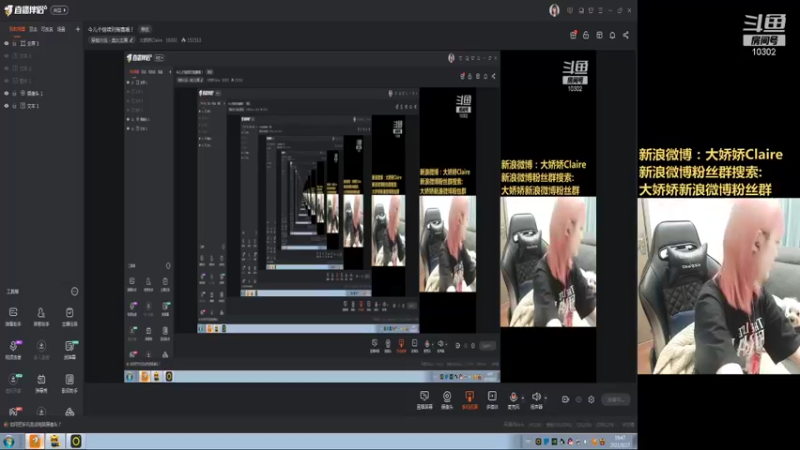Toggle the lock on 摄像头 1 layer
800x450 pixels.
[x=14, y=93]
